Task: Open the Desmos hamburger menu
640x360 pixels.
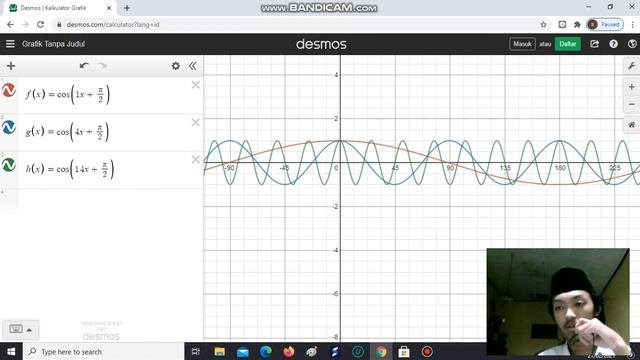Action: tap(10, 44)
